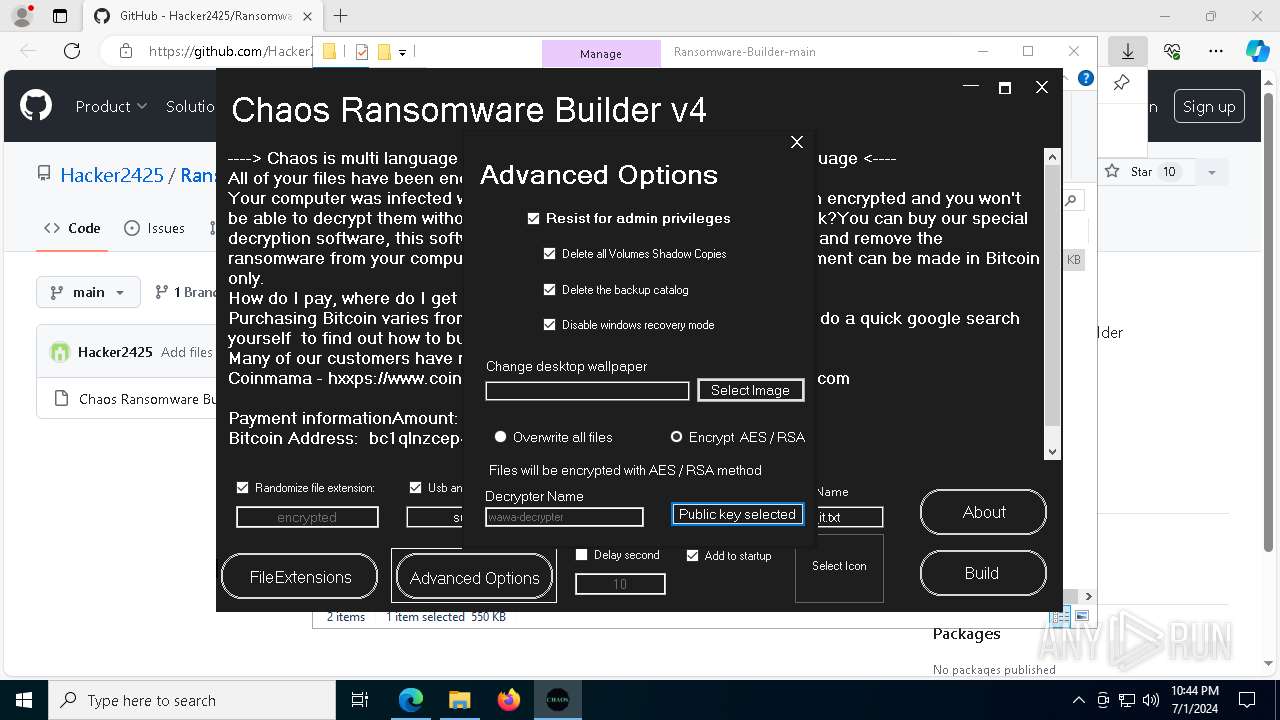1280x720 pixels.
Task: Open Firefox from the taskbar
Action: [509, 700]
